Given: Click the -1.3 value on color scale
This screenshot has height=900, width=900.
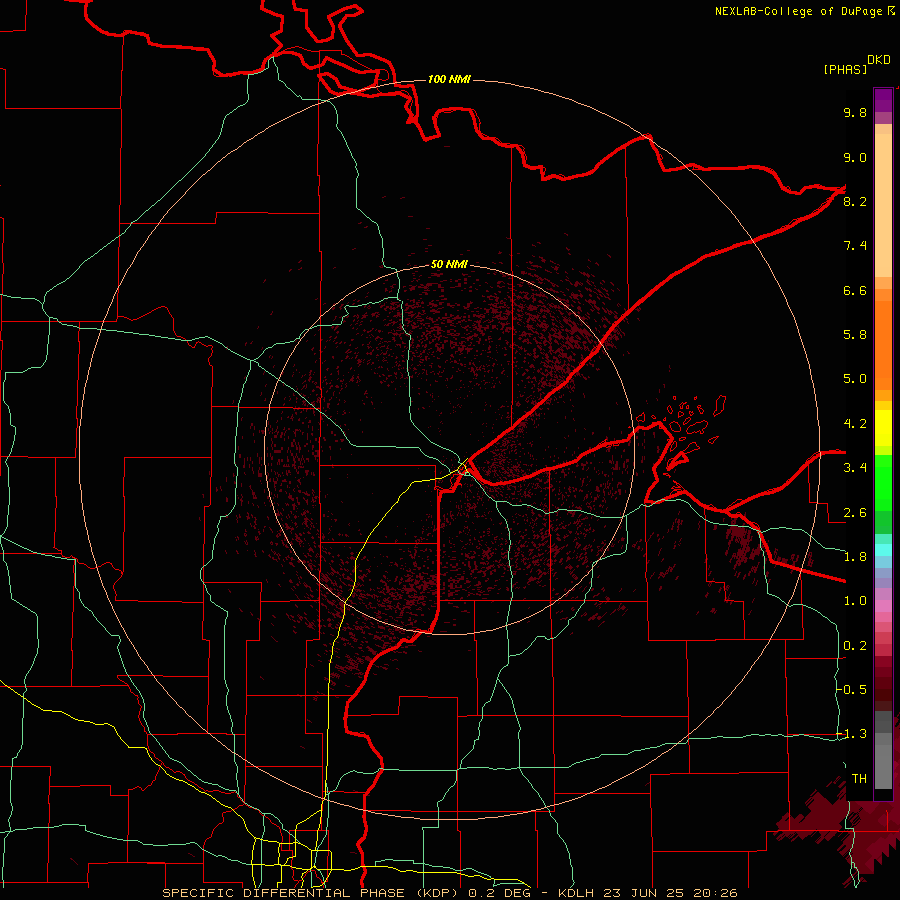Looking at the screenshot, I should click(852, 734).
